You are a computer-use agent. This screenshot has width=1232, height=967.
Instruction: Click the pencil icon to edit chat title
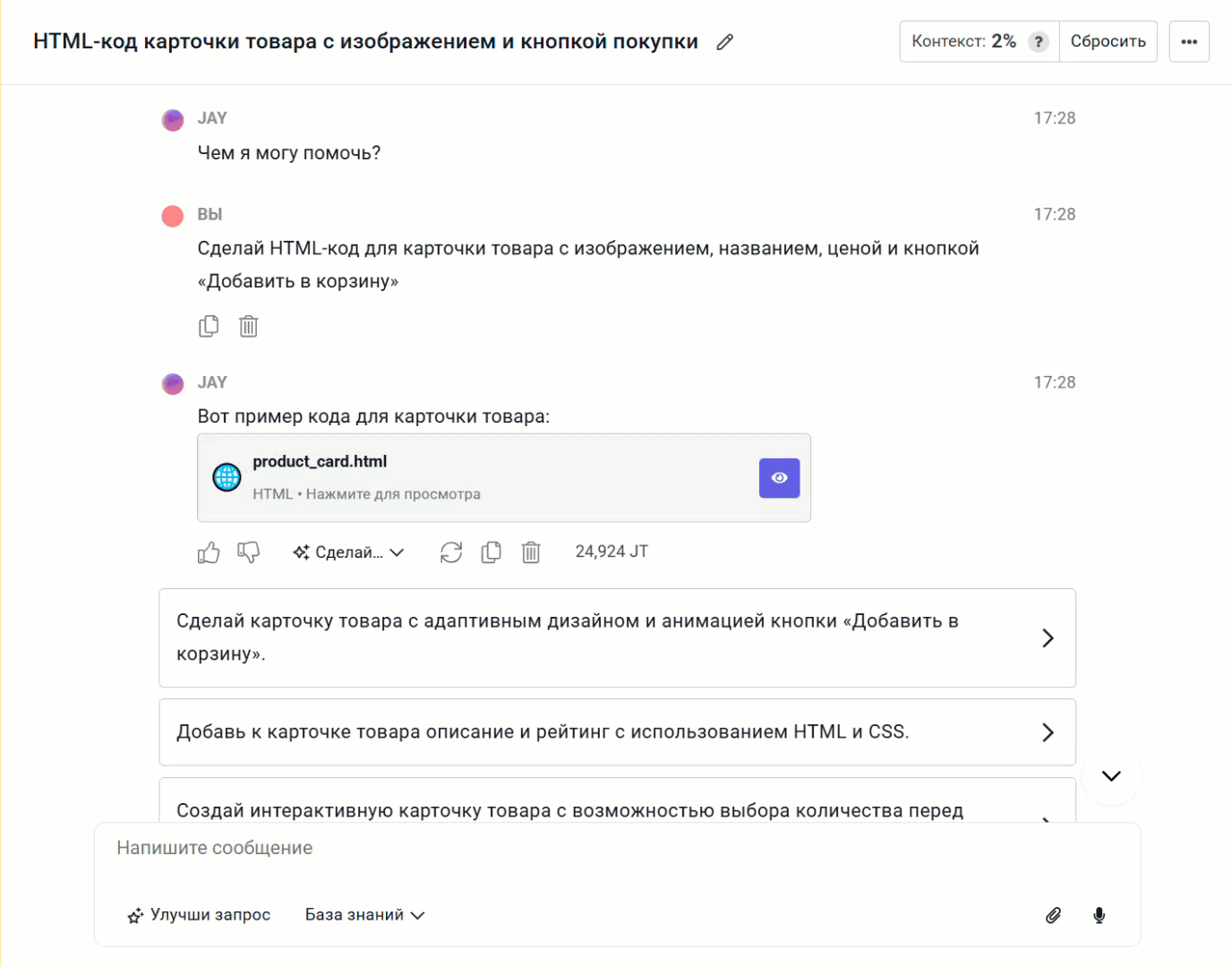(725, 42)
